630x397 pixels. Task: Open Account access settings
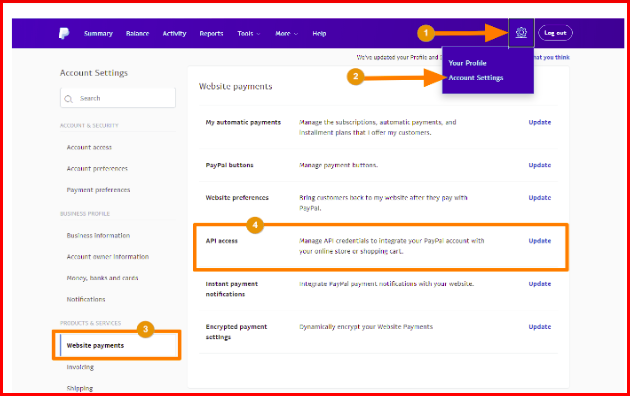point(89,147)
